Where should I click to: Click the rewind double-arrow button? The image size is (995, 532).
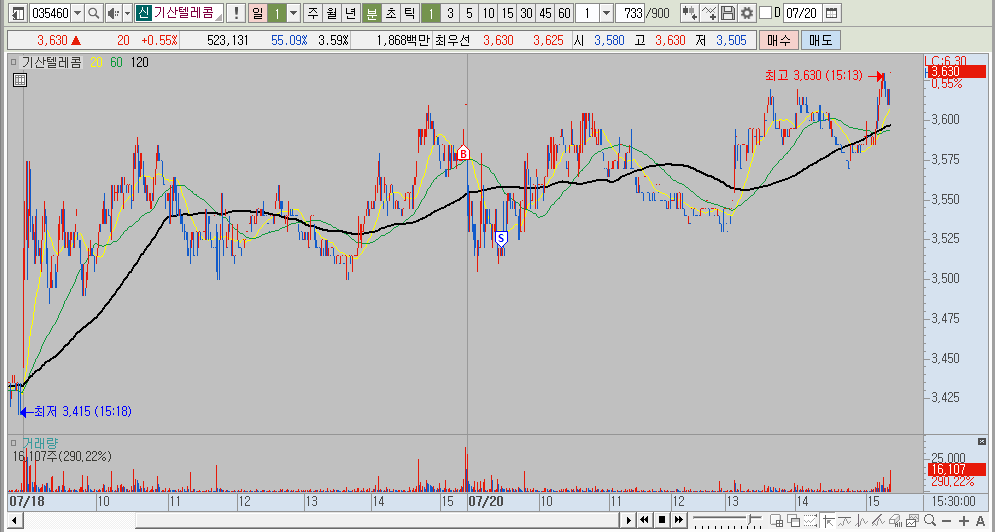pyautogui.click(x=644, y=520)
